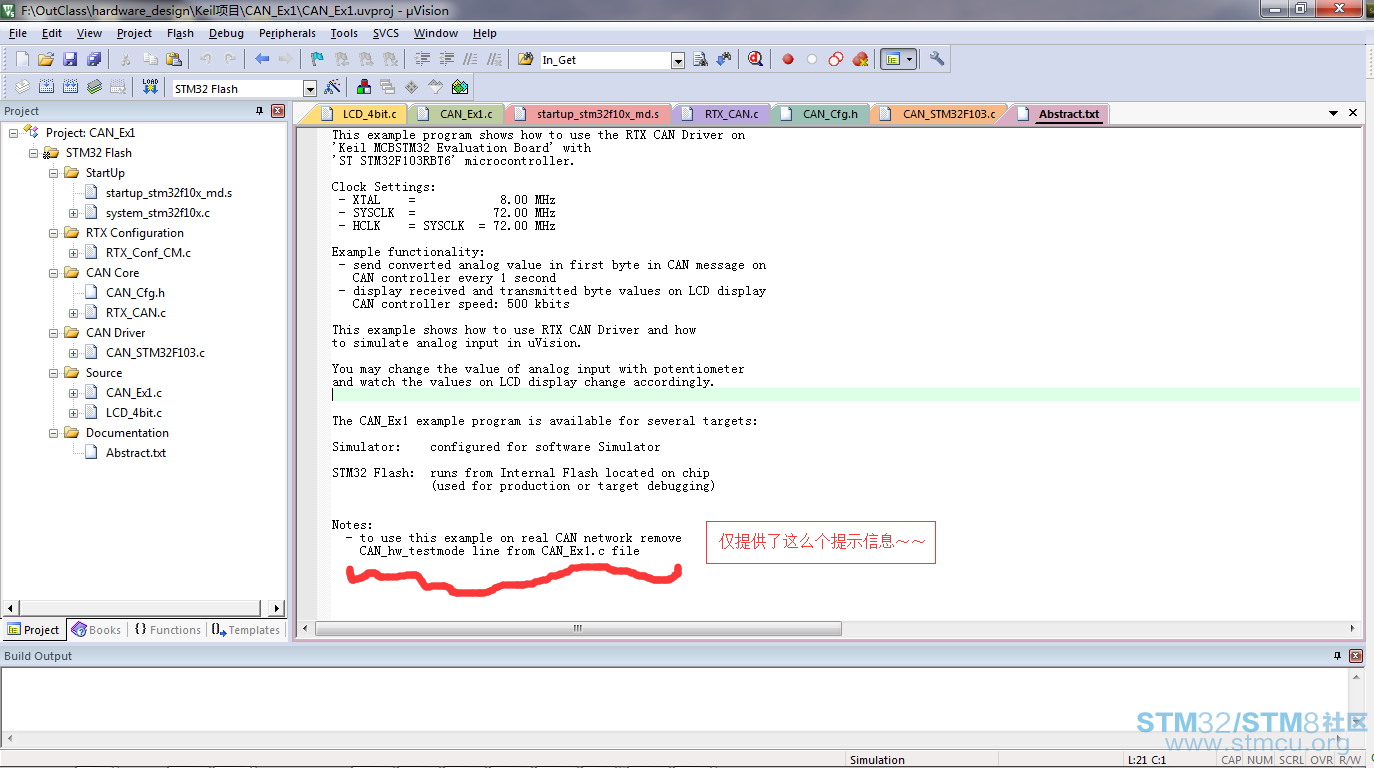Viewport: 1374px width, 768px height.
Task: Click Manage Project Items colored blocks icon
Action: point(363,87)
